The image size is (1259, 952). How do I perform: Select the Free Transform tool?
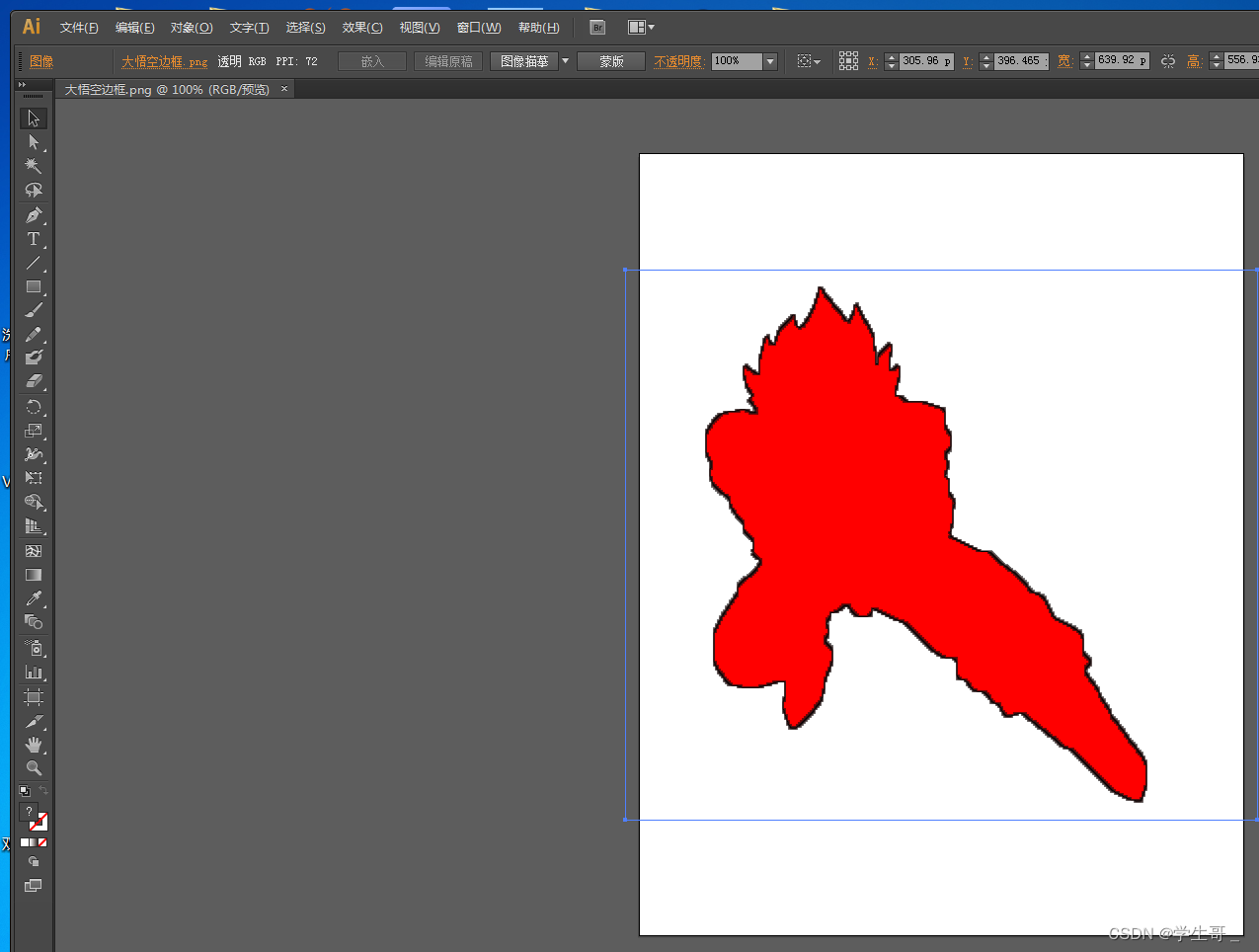34,478
